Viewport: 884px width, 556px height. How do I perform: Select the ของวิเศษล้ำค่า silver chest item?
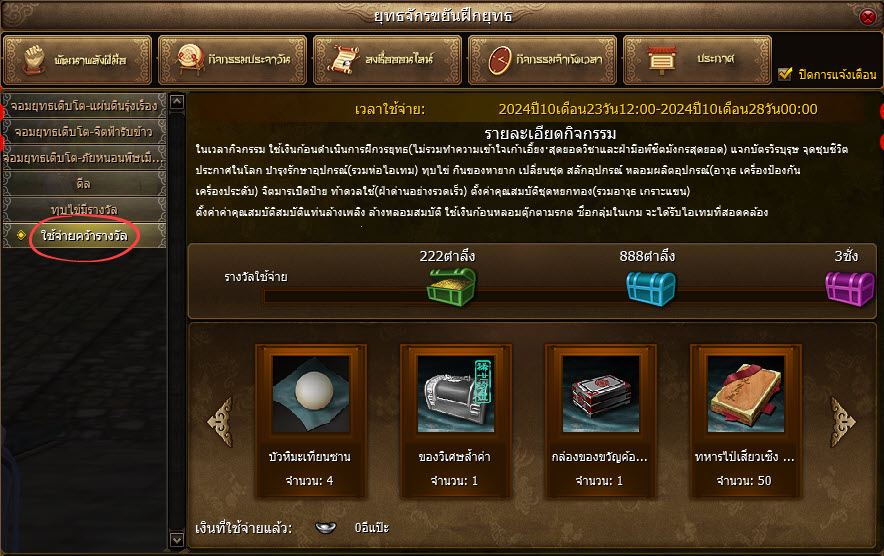tap(456, 394)
